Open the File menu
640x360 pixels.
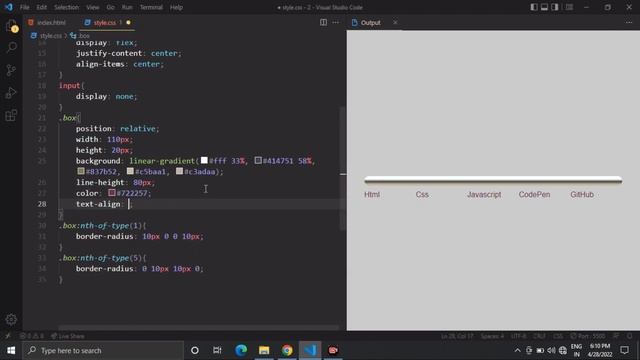point(24,7)
